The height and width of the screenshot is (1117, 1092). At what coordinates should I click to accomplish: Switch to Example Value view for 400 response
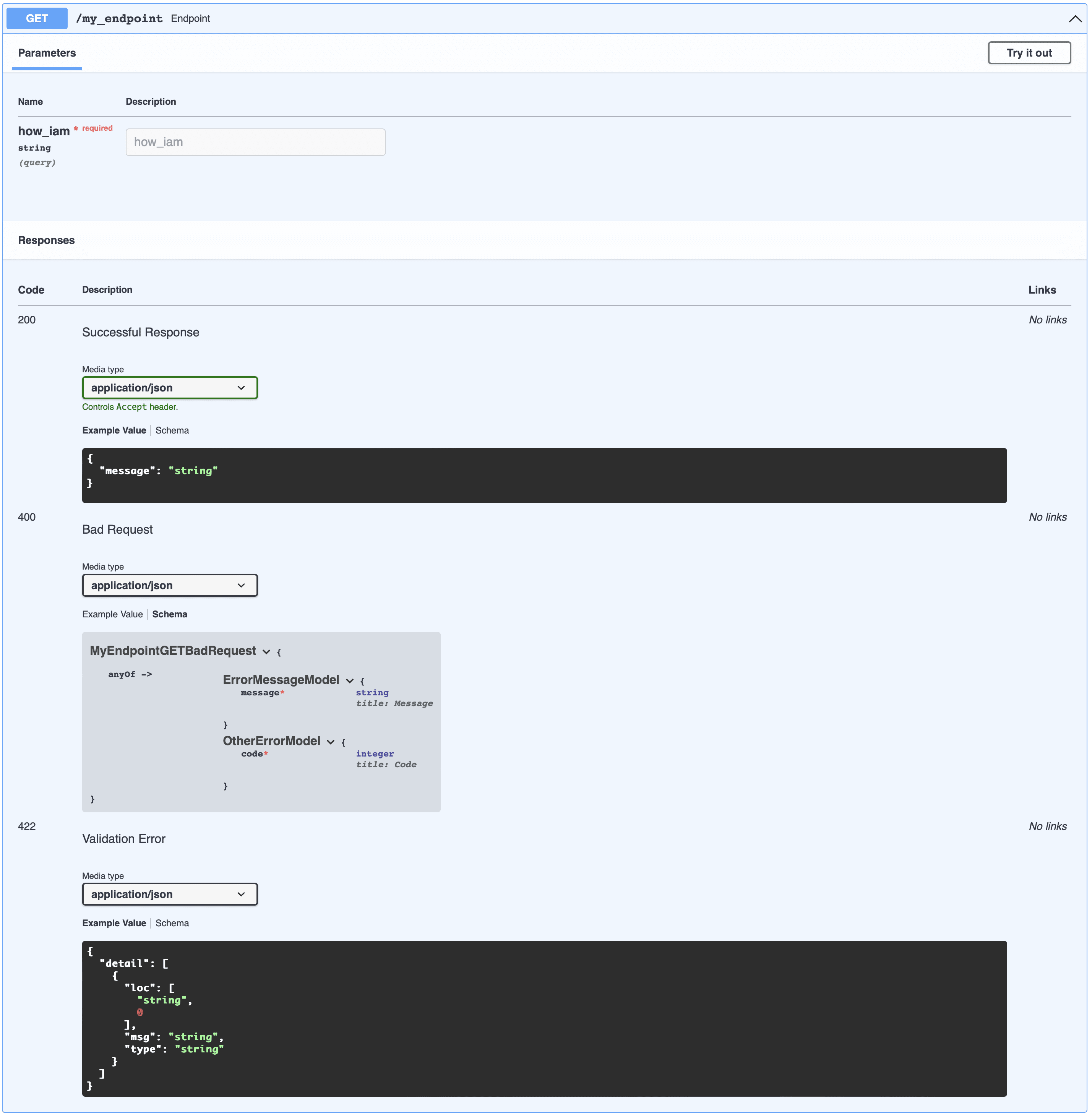(x=112, y=614)
